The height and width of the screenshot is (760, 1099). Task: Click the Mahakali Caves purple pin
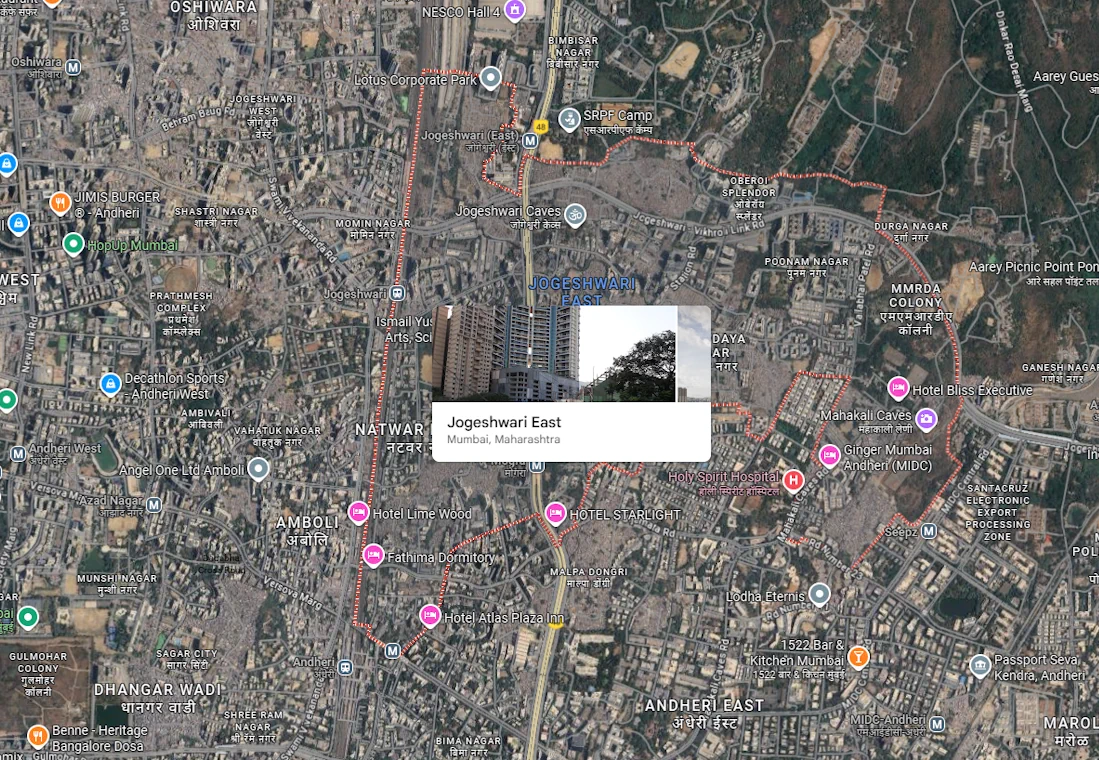[926, 418]
